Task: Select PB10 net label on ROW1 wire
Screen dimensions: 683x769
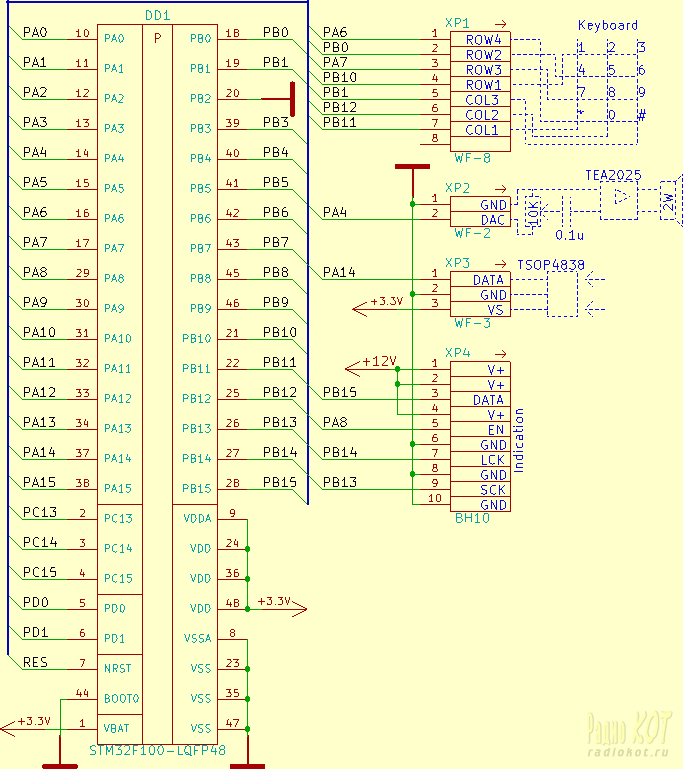Action: (x=339, y=77)
